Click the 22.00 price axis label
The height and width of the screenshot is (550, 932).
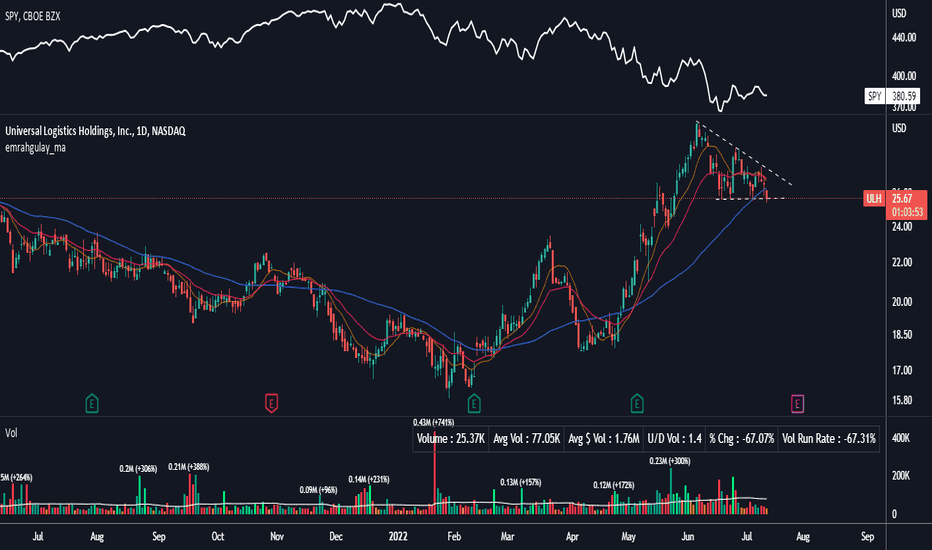tap(902, 263)
